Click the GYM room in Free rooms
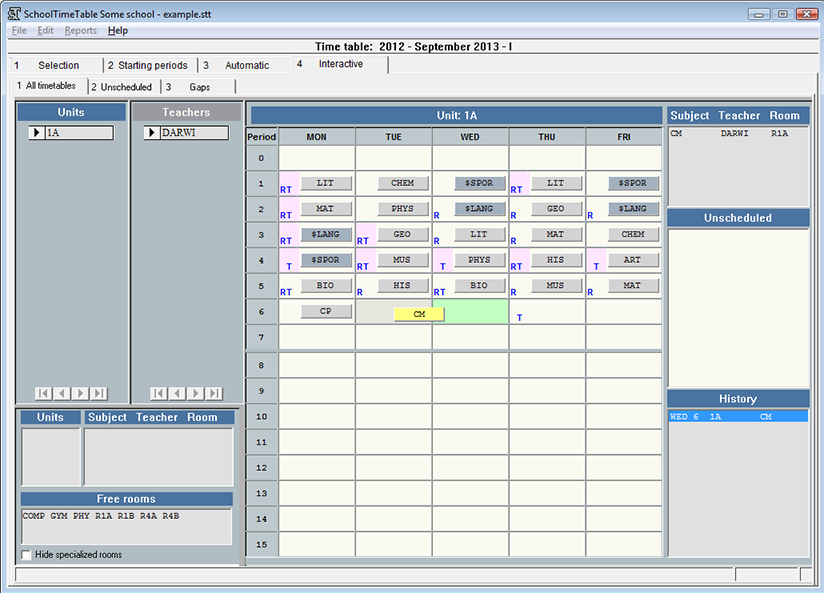The image size is (824, 593). 59,516
